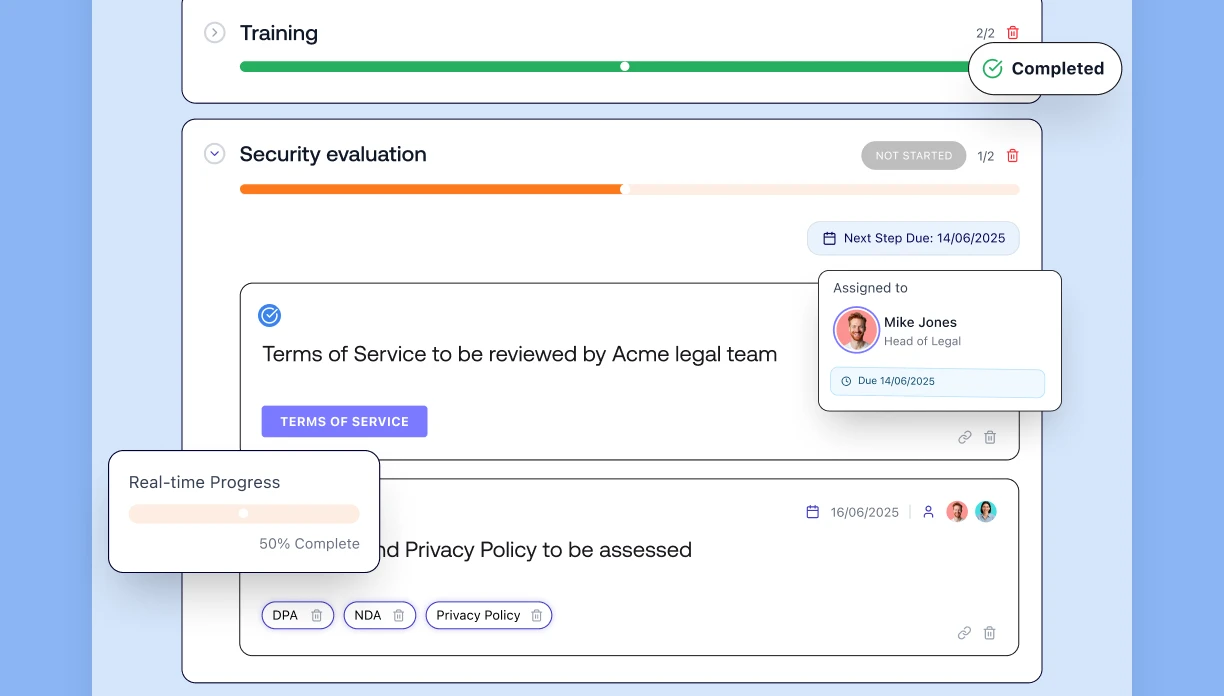Click the green check icon in Completed badge
The image size is (1224, 696).
click(993, 69)
